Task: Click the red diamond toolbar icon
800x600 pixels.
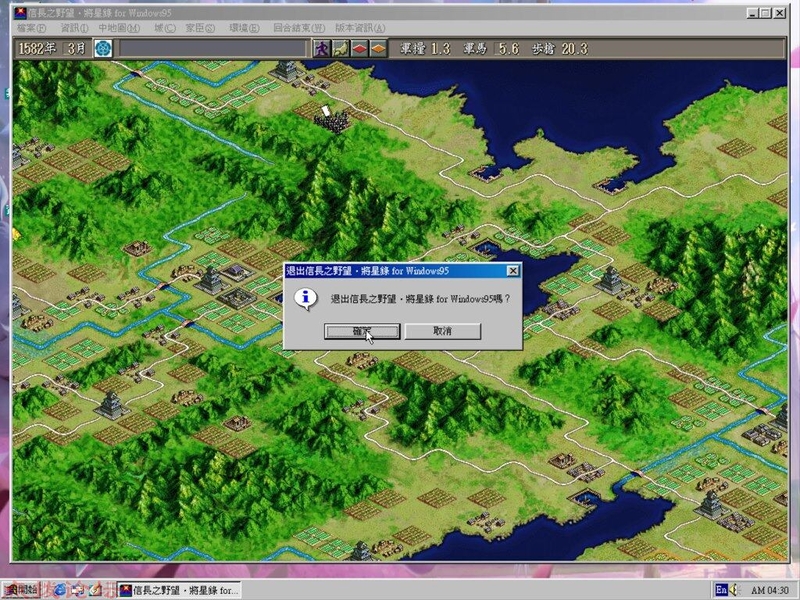Action: (359, 49)
